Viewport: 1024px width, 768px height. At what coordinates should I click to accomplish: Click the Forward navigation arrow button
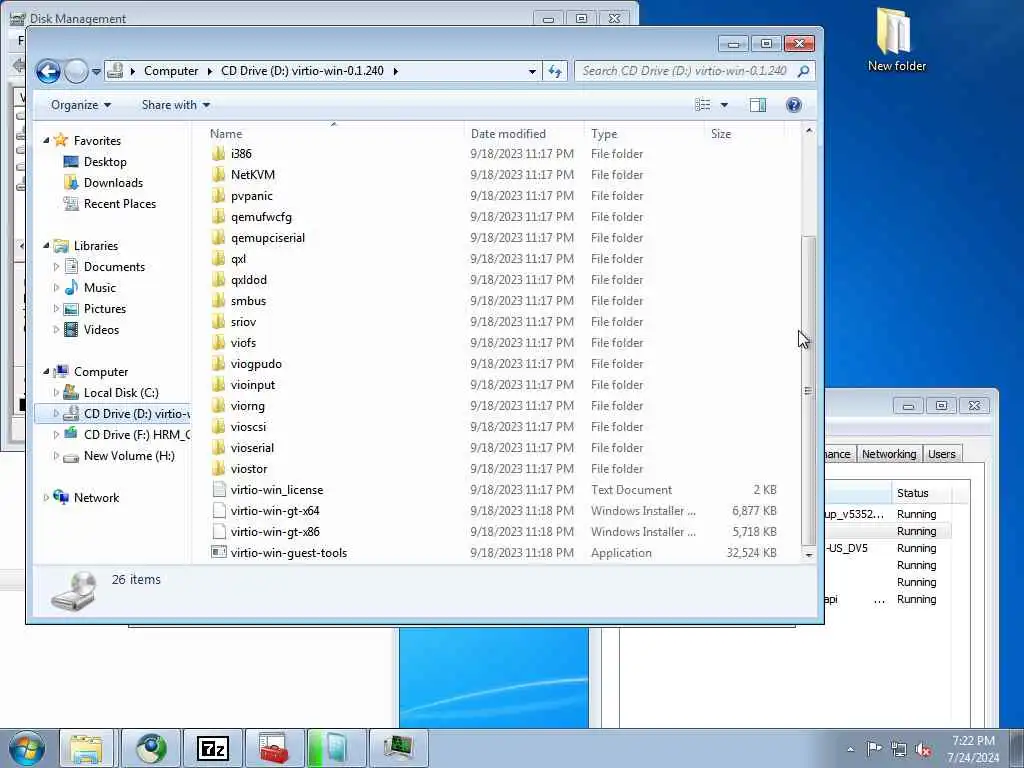pos(76,71)
